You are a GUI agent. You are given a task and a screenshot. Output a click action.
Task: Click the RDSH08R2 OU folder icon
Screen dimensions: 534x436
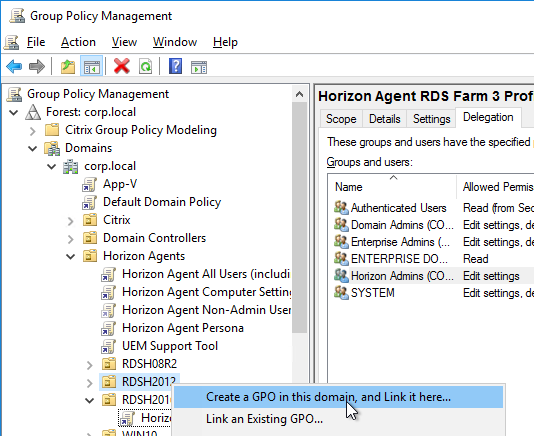(x=109, y=364)
